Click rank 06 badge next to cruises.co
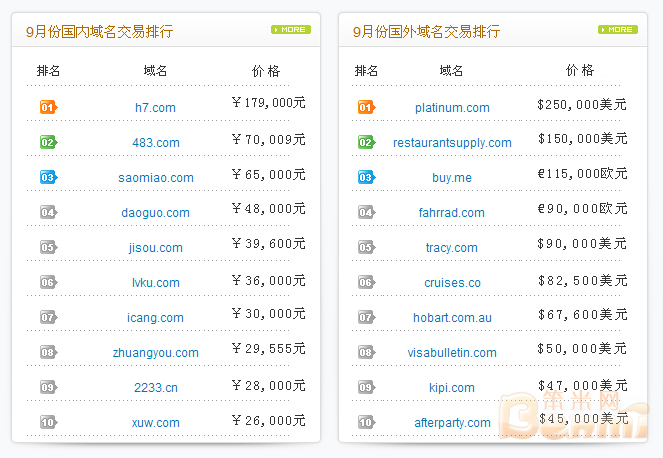 [x=367, y=282]
